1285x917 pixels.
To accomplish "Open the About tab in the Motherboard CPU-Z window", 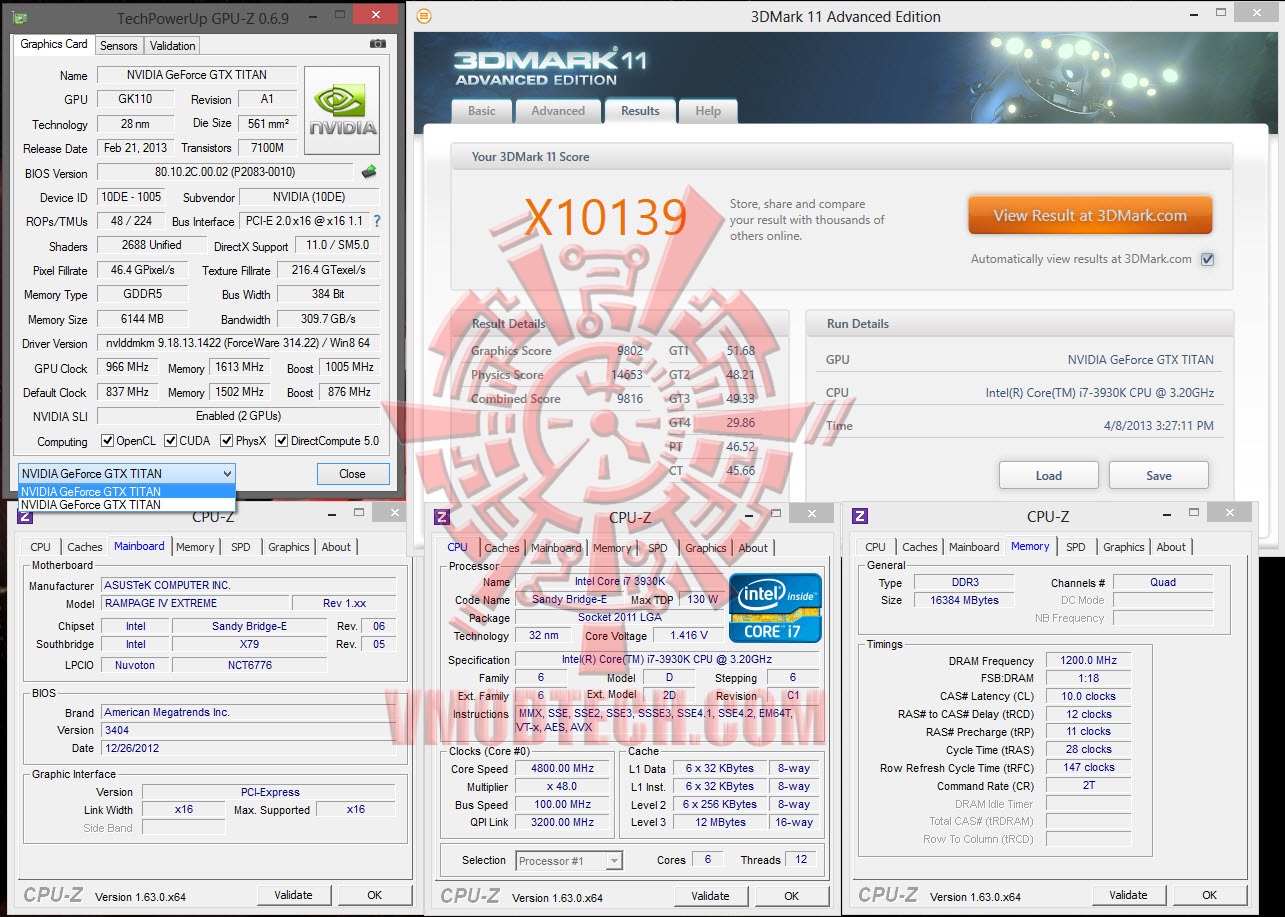I will [336, 547].
